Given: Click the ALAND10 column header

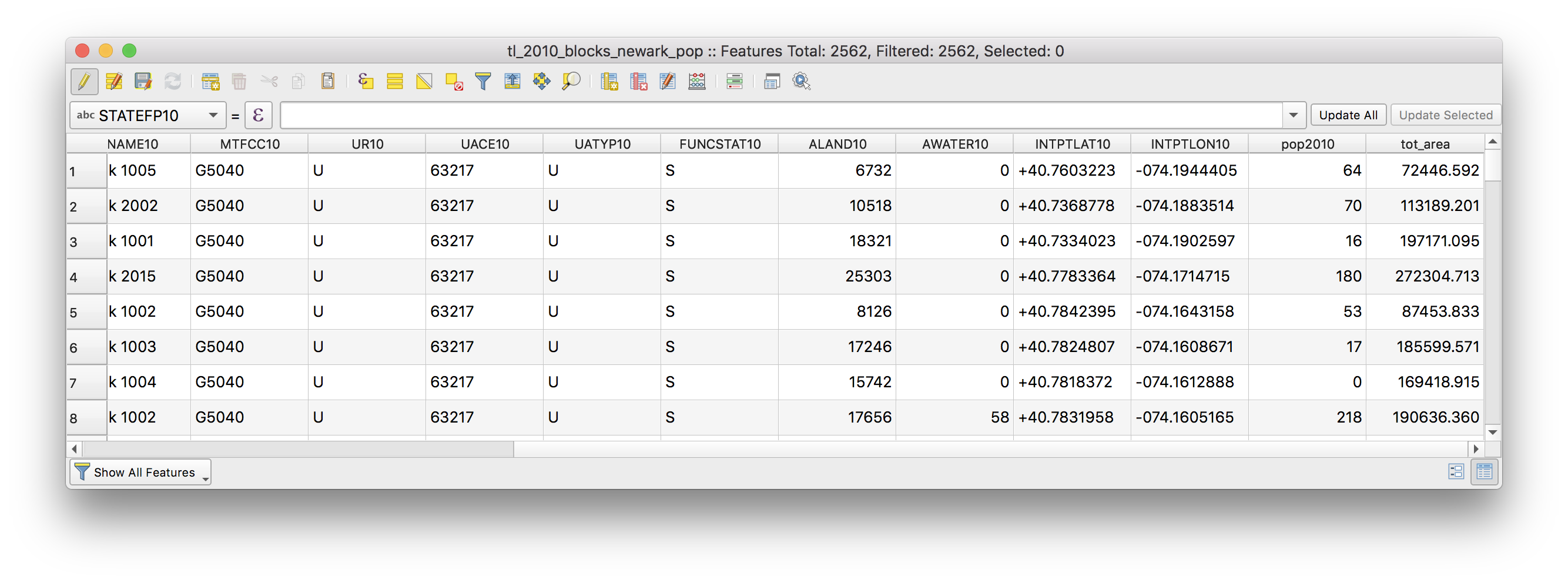Looking at the screenshot, I should 837,144.
